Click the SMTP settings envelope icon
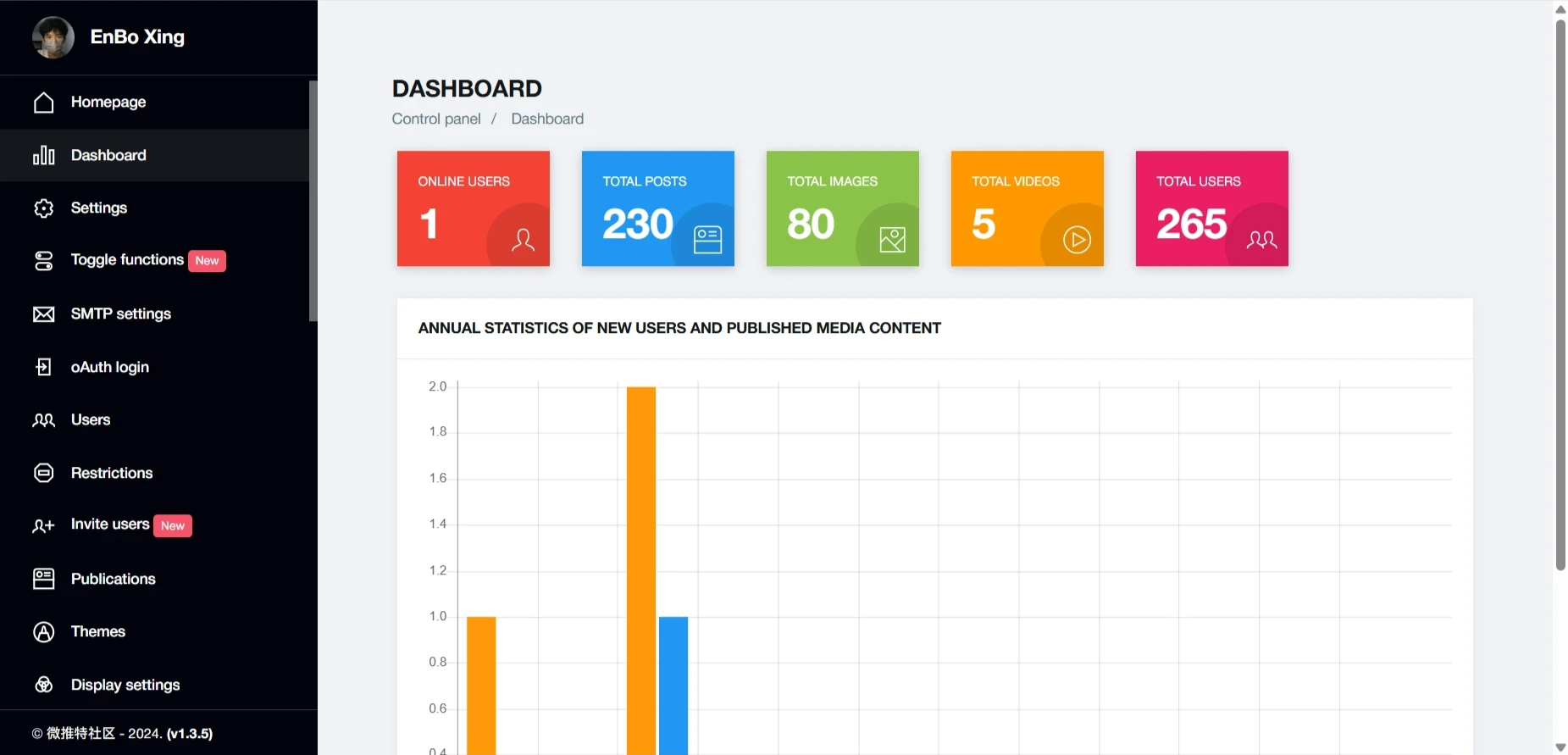This screenshot has width=1568, height=755. pos(43,314)
